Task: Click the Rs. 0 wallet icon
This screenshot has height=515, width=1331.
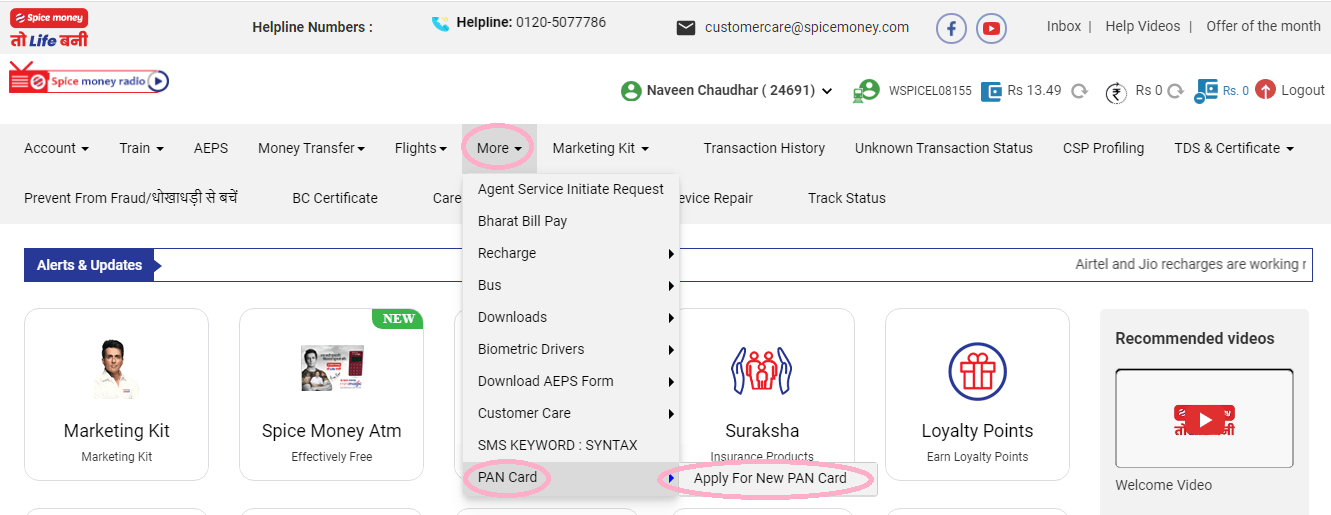Action: [1207, 91]
